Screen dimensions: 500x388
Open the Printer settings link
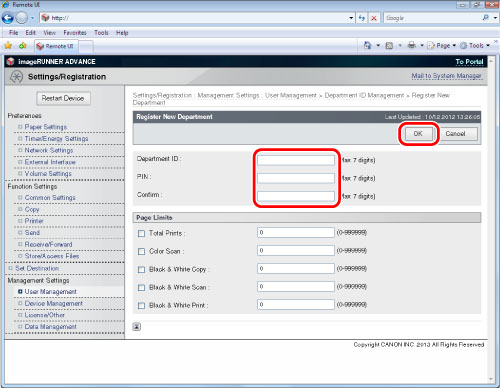click(34, 221)
